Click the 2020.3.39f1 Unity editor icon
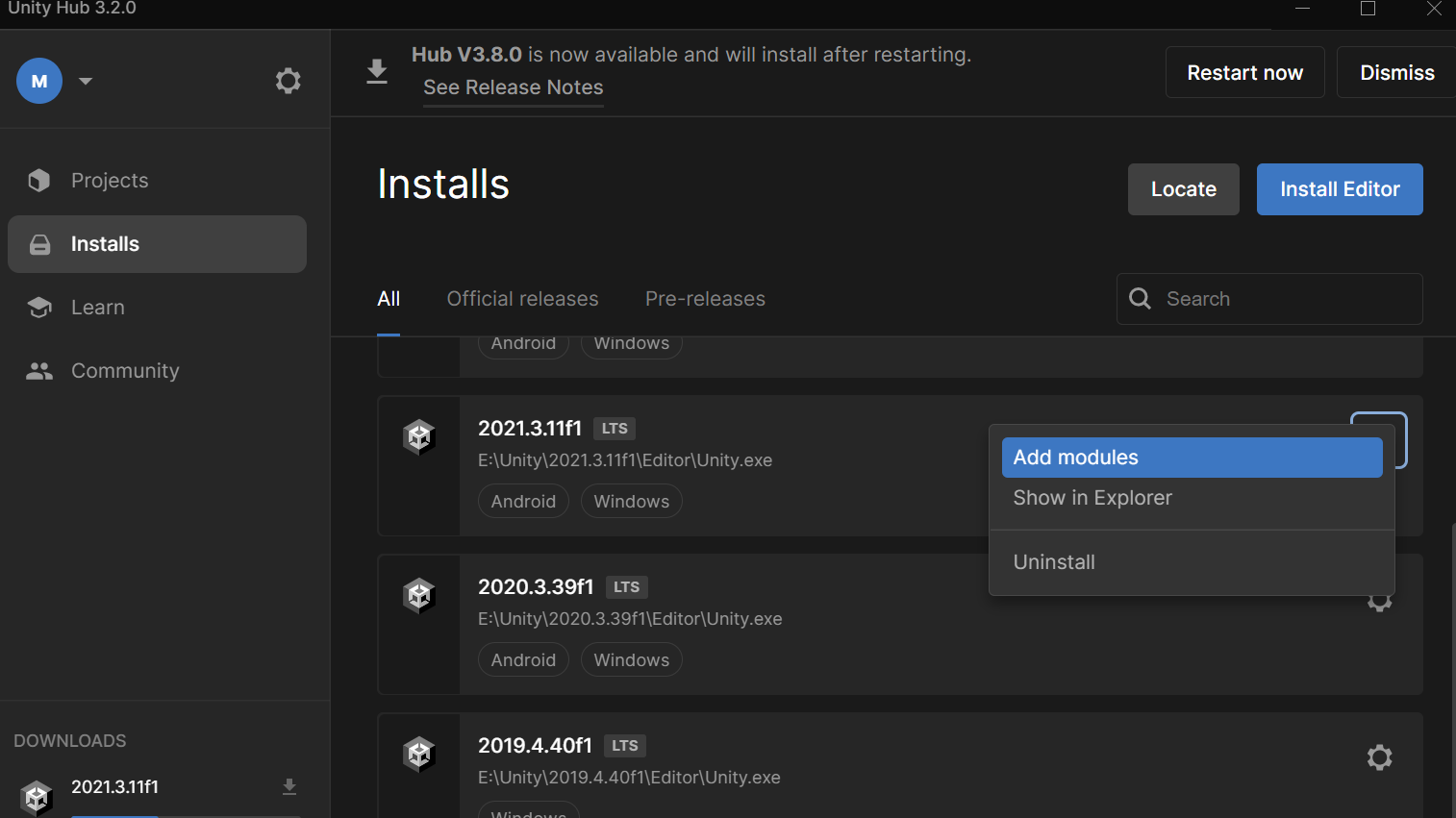The image size is (1456, 818). pos(419,596)
